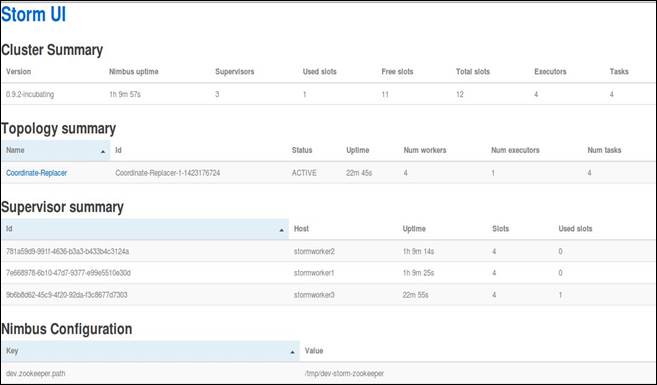Click the Free slots column header
The height and width of the screenshot is (385, 657).
[x=397, y=72]
